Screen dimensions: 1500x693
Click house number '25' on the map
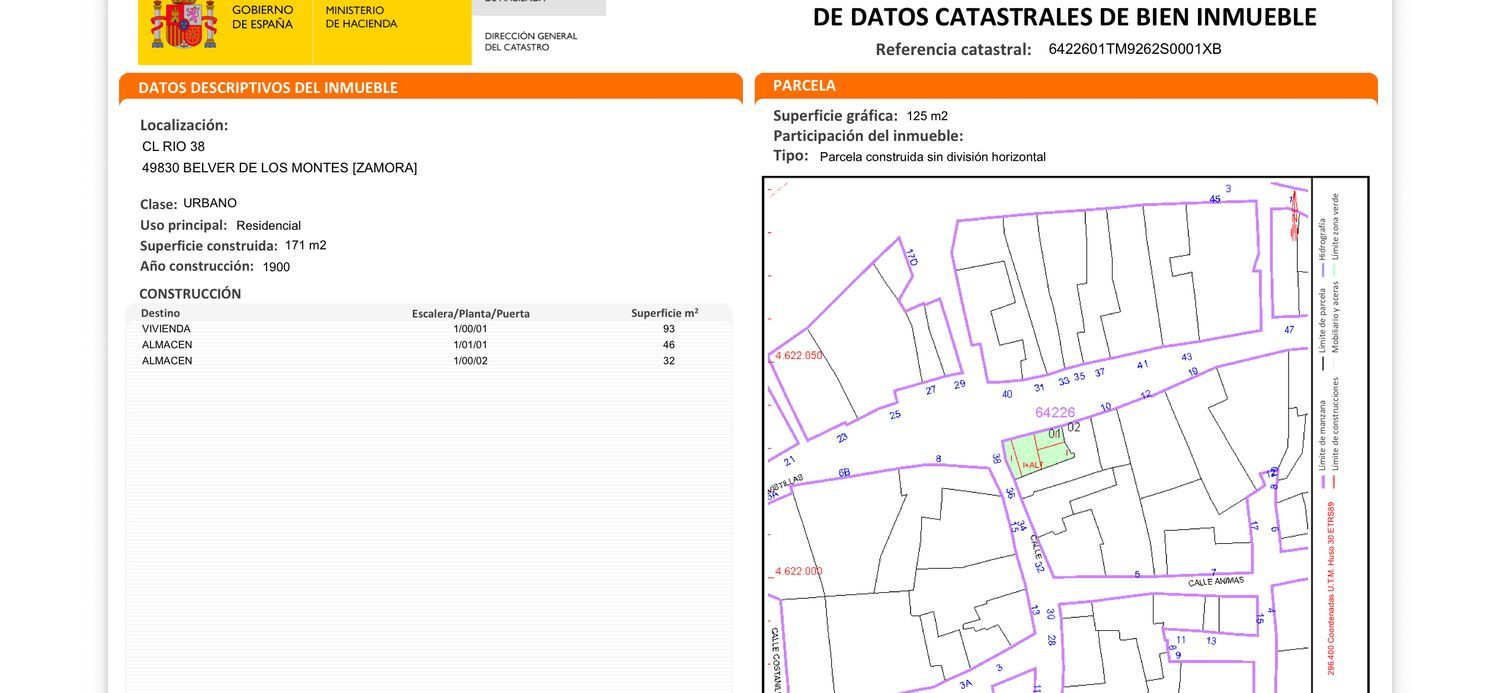tap(895, 414)
